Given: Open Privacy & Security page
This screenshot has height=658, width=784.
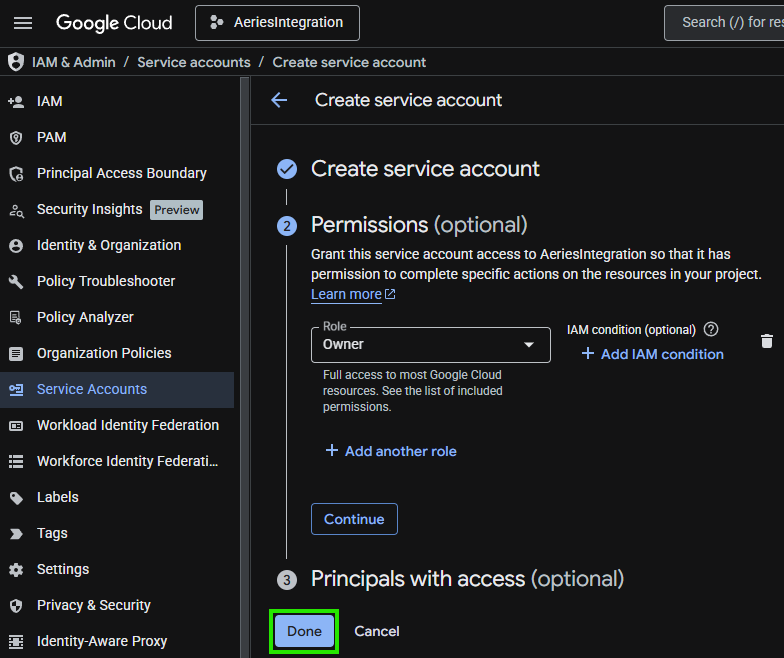Looking at the screenshot, I should click(117, 605).
